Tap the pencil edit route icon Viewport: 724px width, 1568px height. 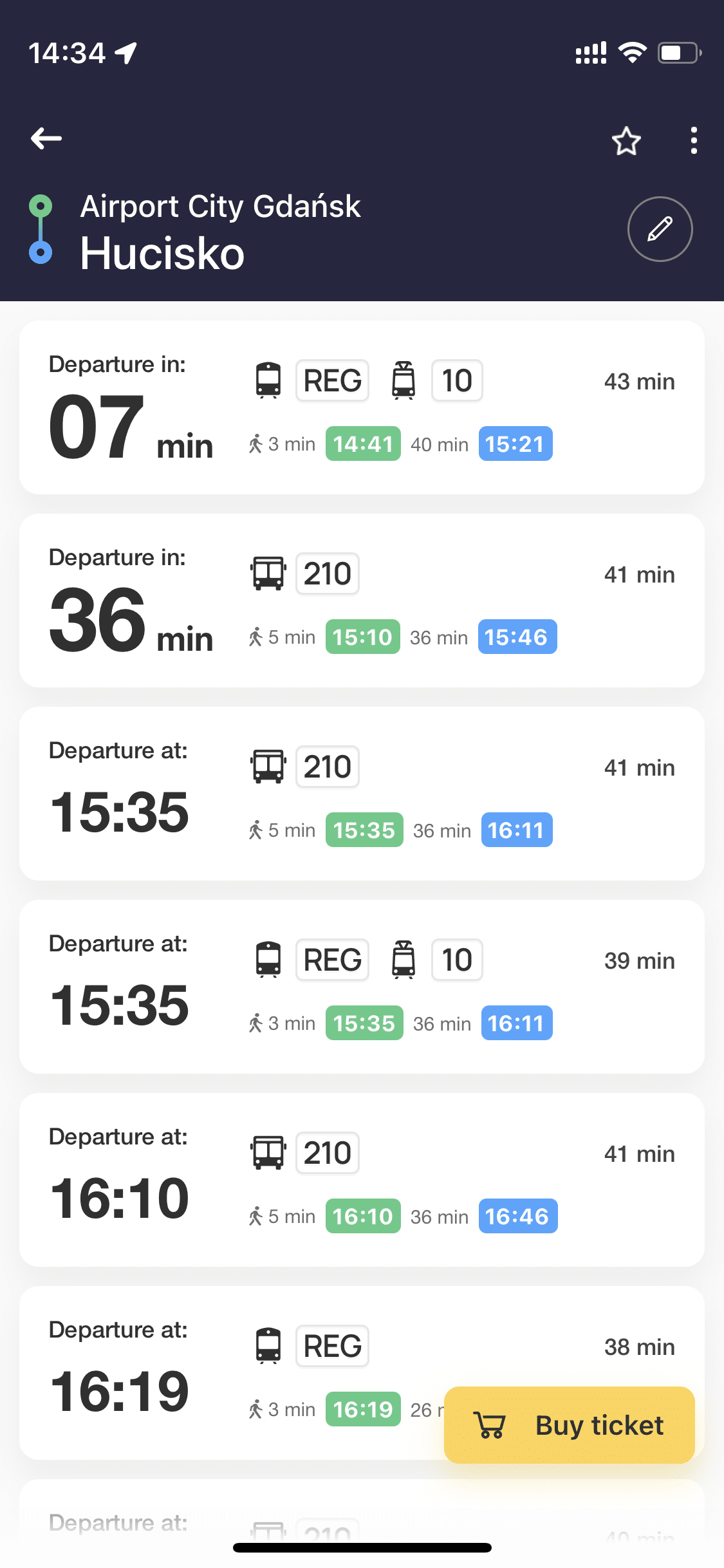[x=660, y=229]
